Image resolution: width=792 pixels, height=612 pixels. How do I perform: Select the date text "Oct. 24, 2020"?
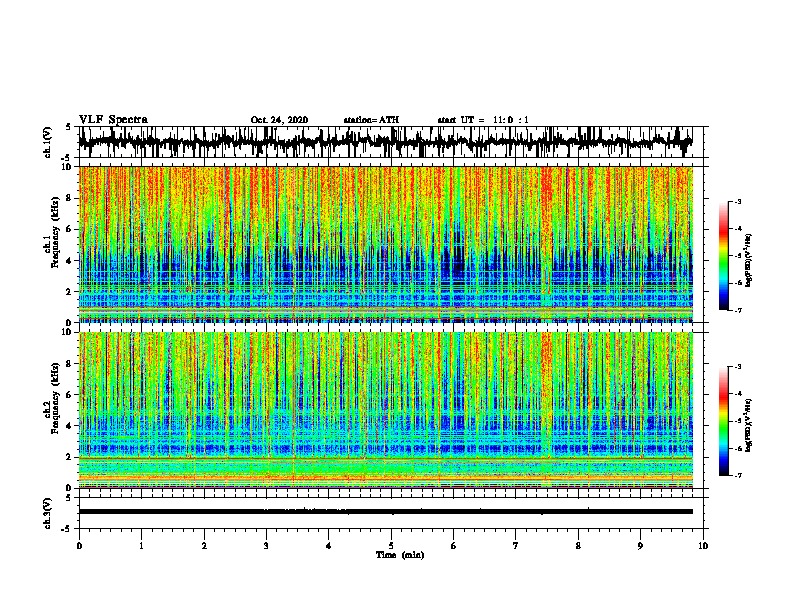point(279,120)
